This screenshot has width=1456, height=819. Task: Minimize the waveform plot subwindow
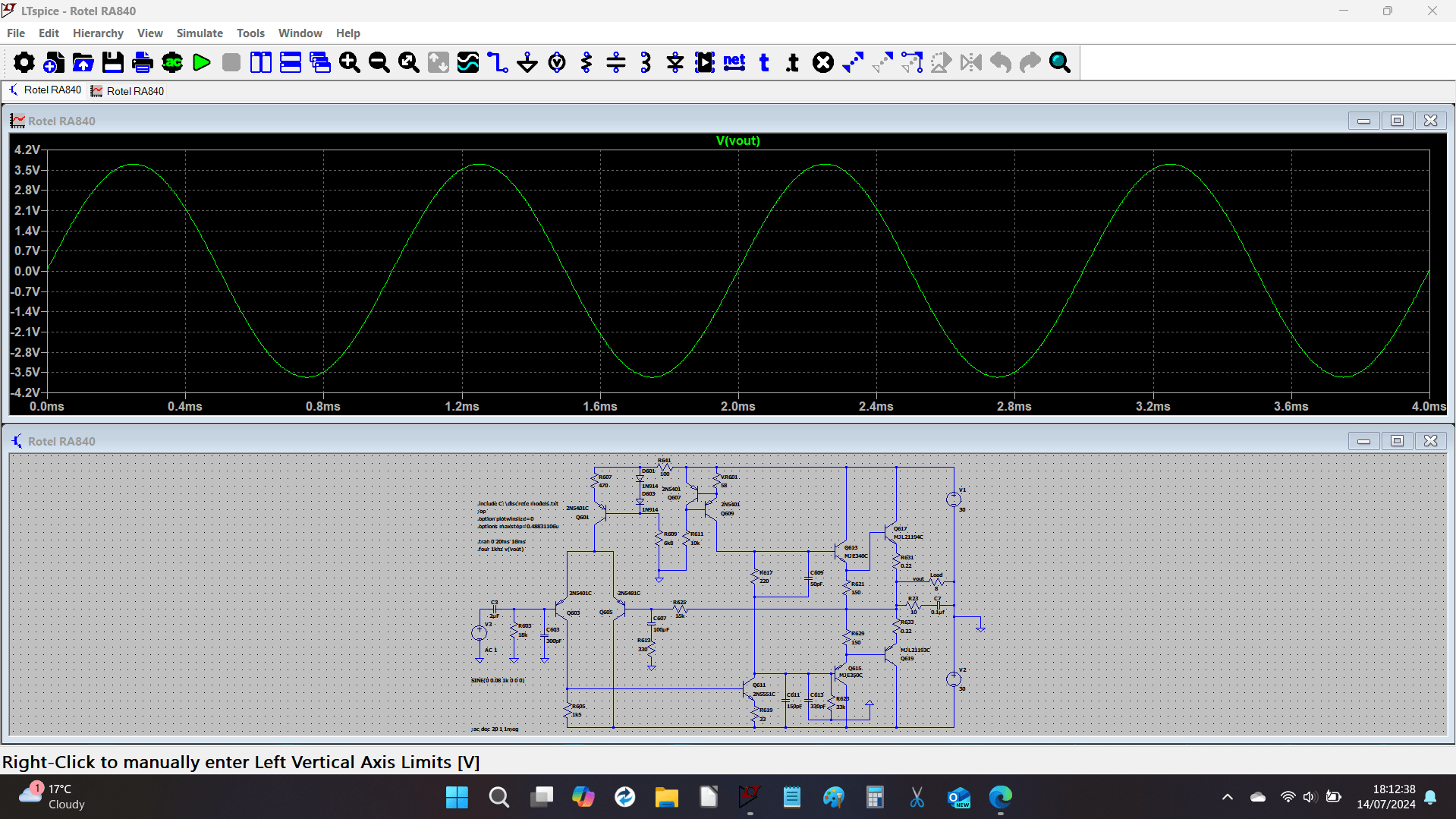(1363, 121)
